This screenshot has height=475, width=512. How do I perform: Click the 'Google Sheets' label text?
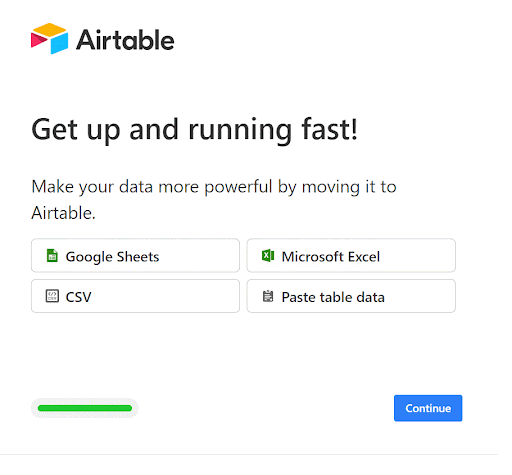point(112,257)
